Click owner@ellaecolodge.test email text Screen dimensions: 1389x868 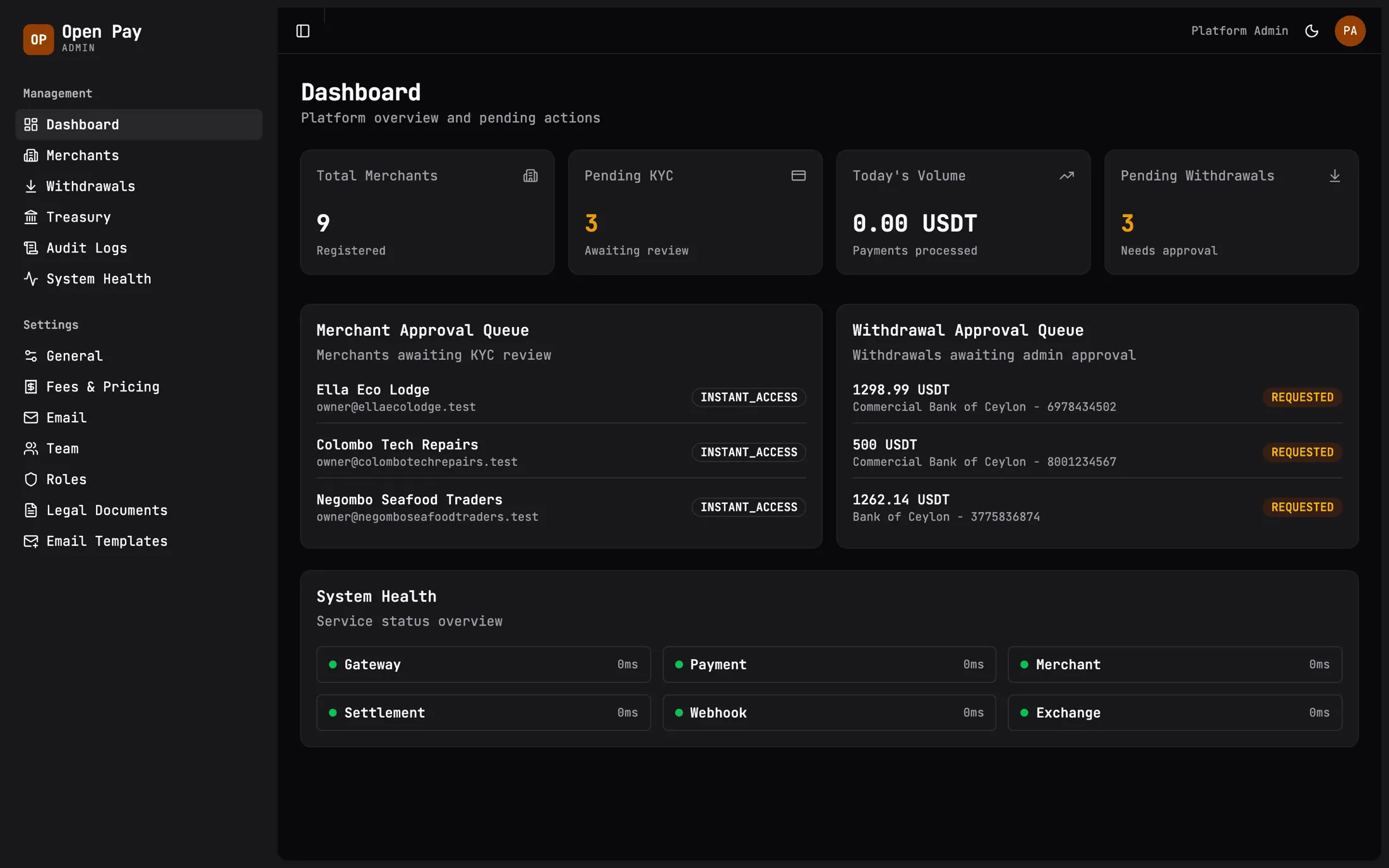(396, 407)
